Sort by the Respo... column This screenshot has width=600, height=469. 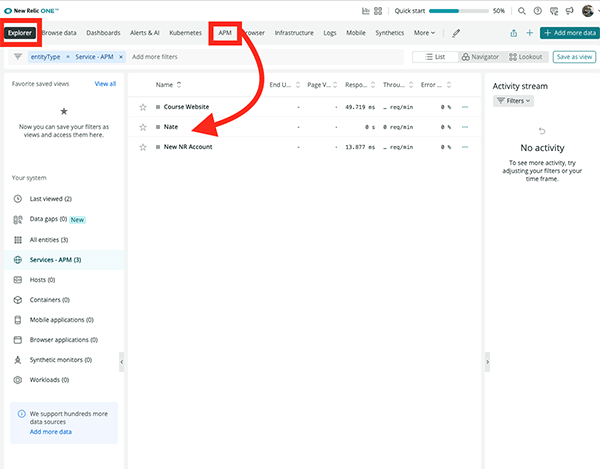pos(360,85)
